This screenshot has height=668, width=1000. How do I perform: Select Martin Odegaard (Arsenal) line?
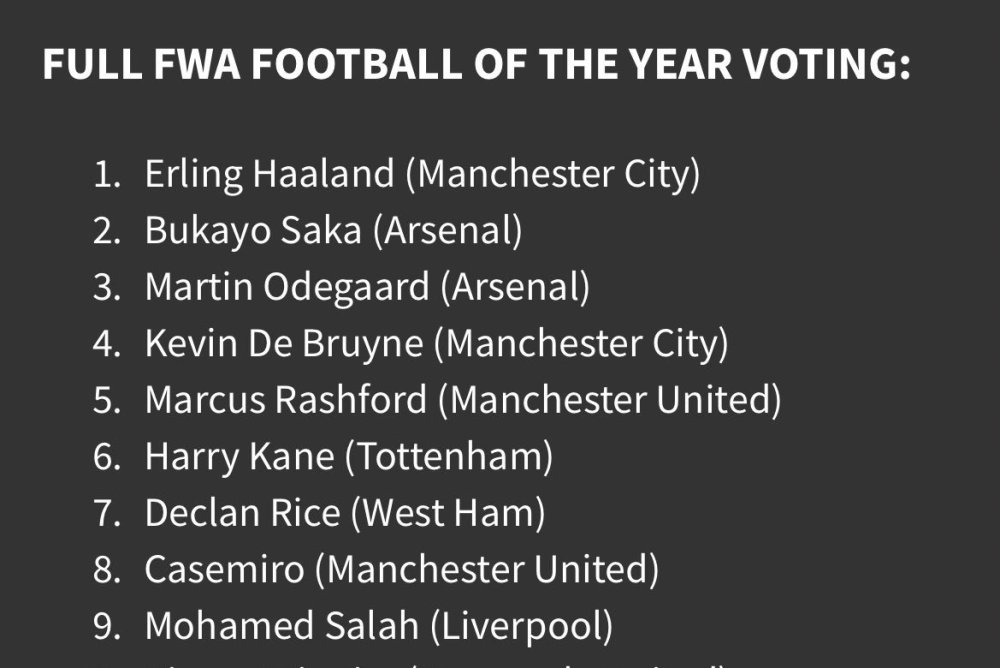click(x=367, y=287)
